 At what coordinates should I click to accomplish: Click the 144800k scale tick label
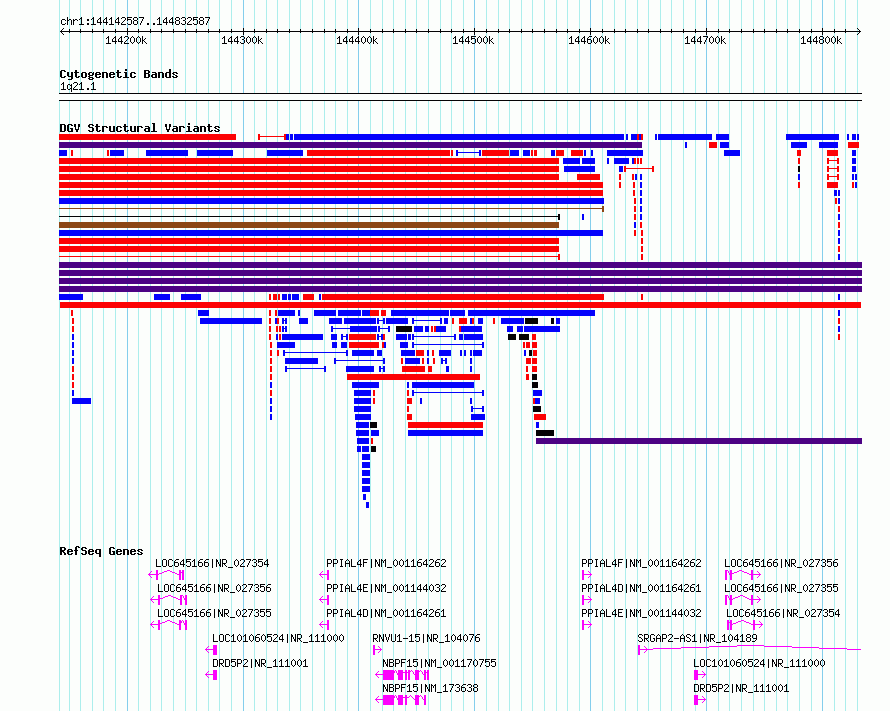pos(821,40)
